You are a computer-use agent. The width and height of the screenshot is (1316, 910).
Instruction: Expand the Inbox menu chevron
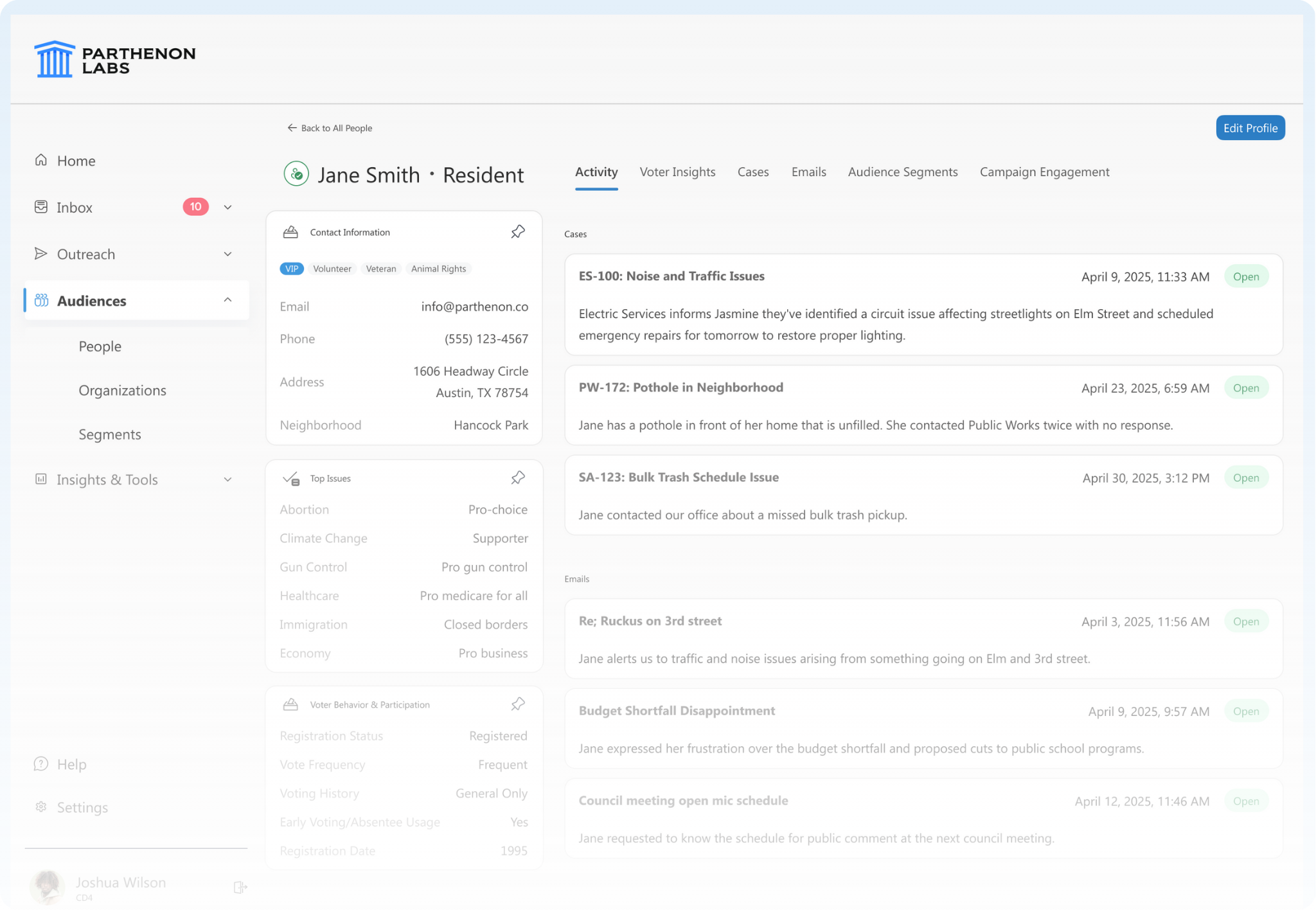pos(227,208)
